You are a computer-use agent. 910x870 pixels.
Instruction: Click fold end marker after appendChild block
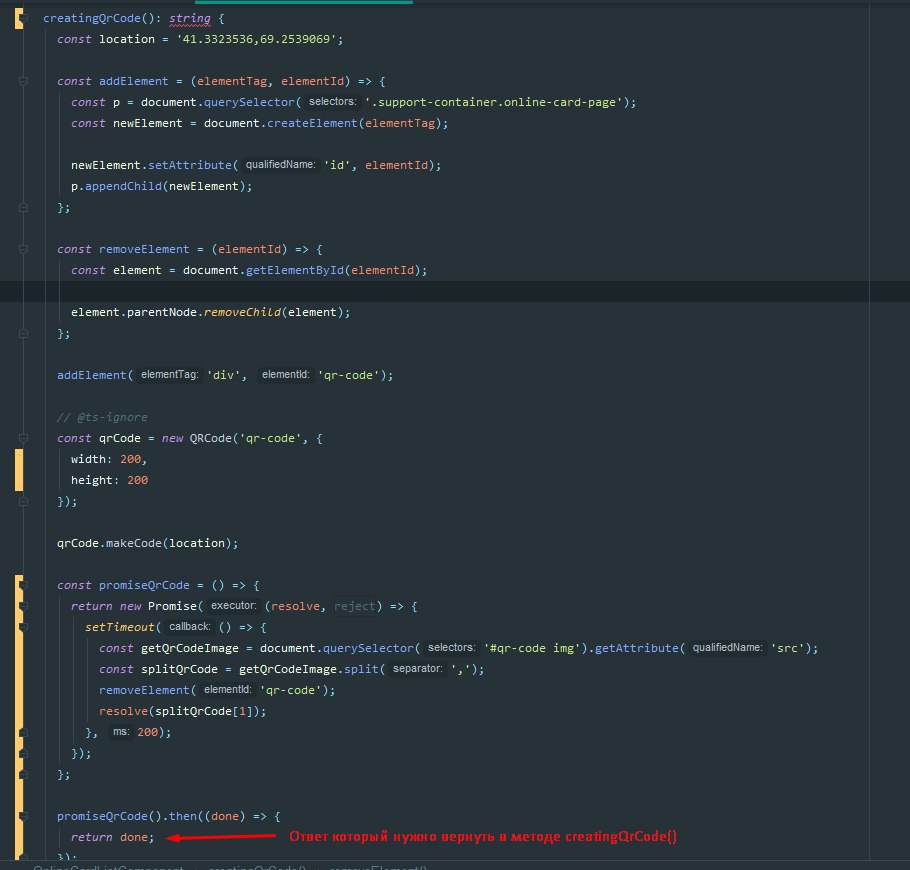point(23,207)
